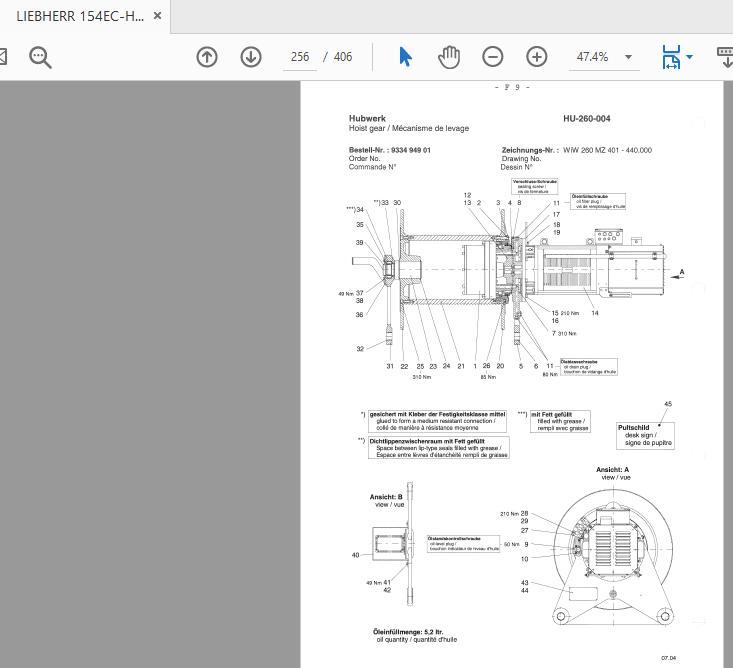Click the drawing number "WiW 260 MZ 401 - 440.000"
This screenshot has width=733, height=668.
click(x=607, y=150)
